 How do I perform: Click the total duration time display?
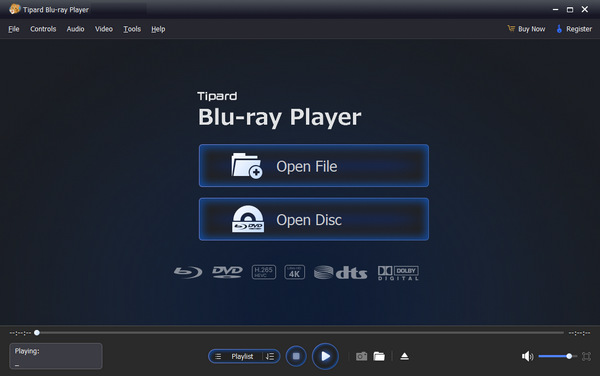coord(579,333)
